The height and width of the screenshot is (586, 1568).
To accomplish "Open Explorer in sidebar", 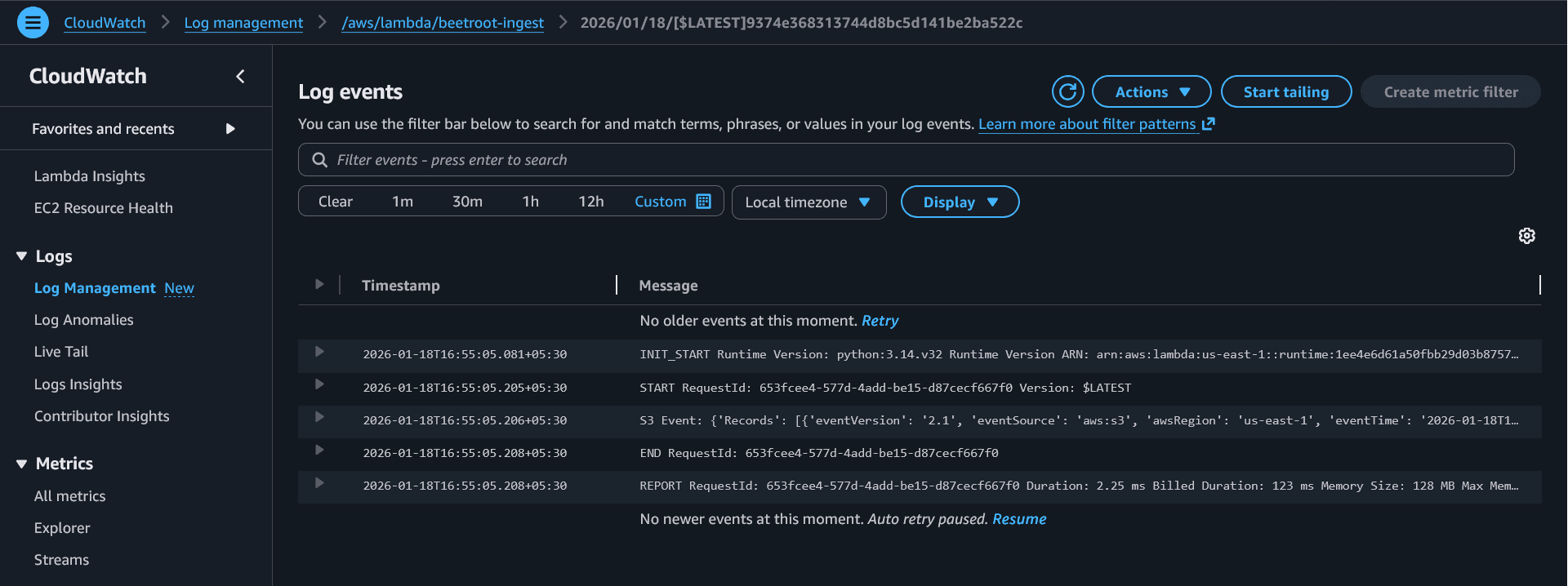I will [x=62, y=528].
